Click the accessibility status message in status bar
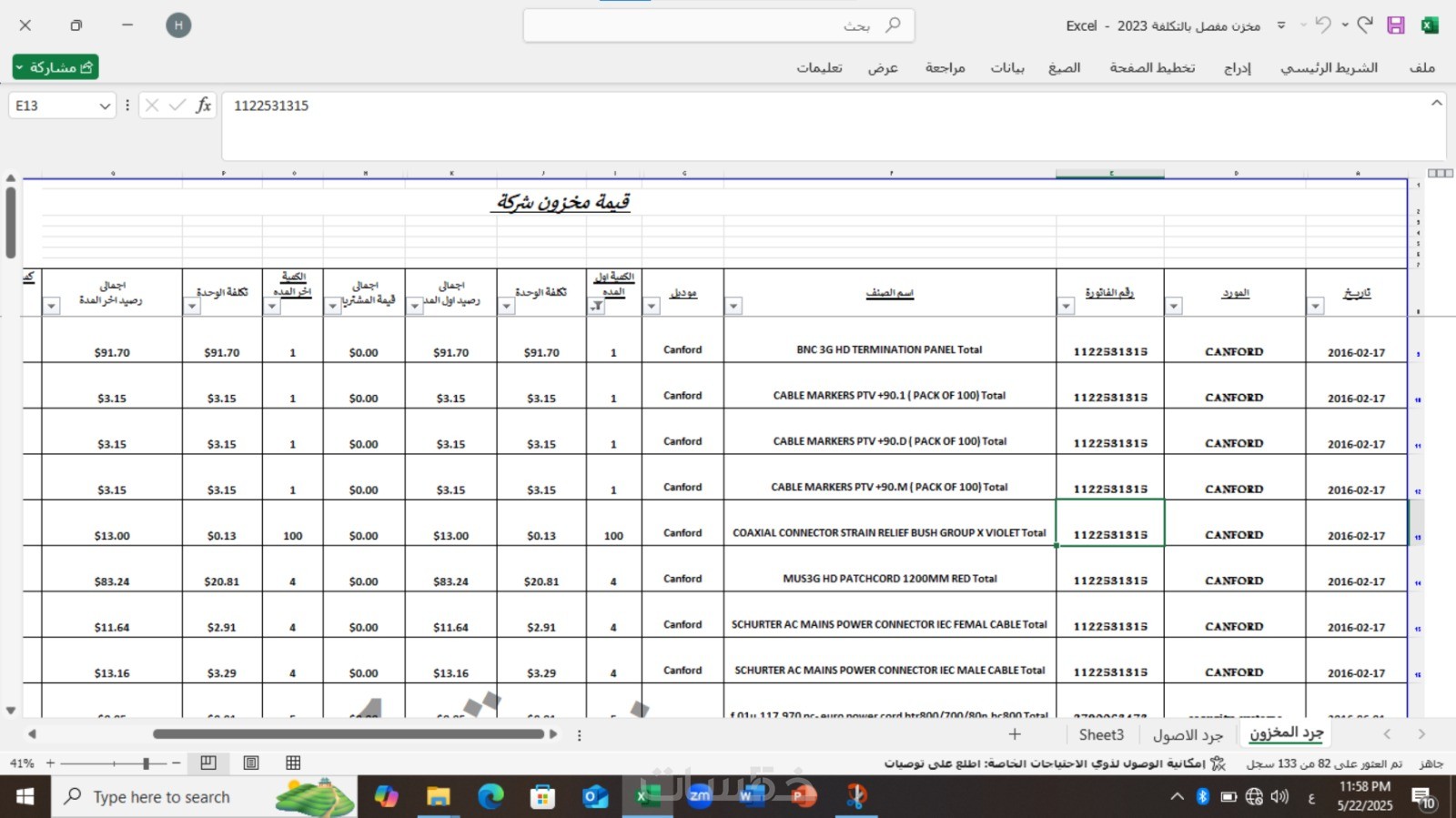This screenshot has width=1456, height=818. (x=1056, y=763)
